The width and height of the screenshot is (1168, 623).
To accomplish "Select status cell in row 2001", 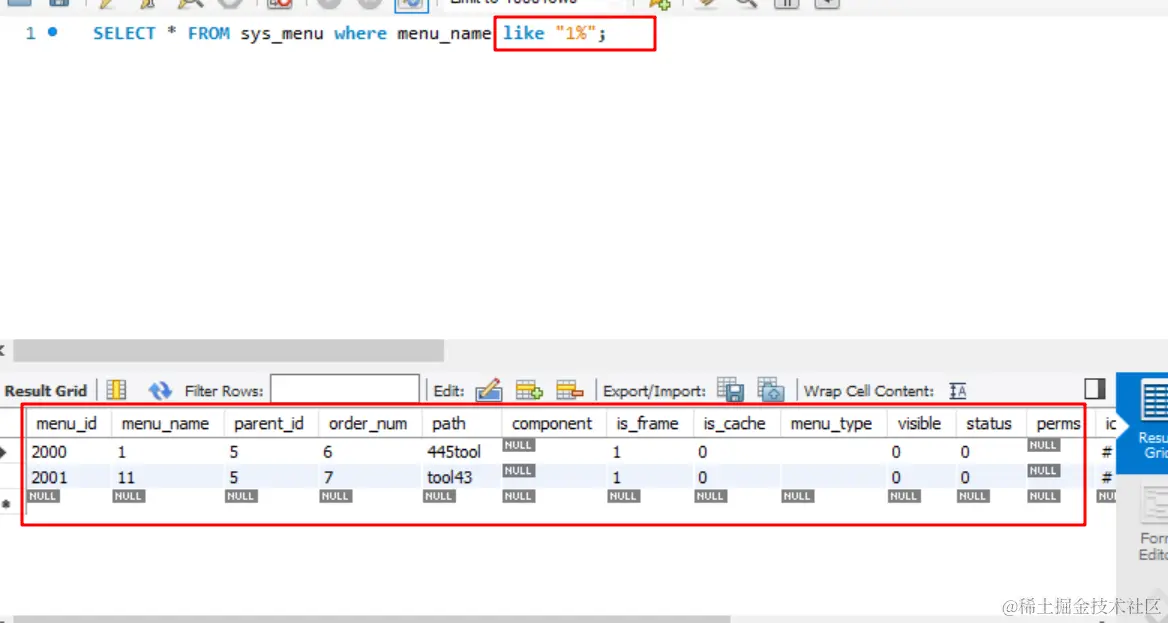I will point(991,477).
